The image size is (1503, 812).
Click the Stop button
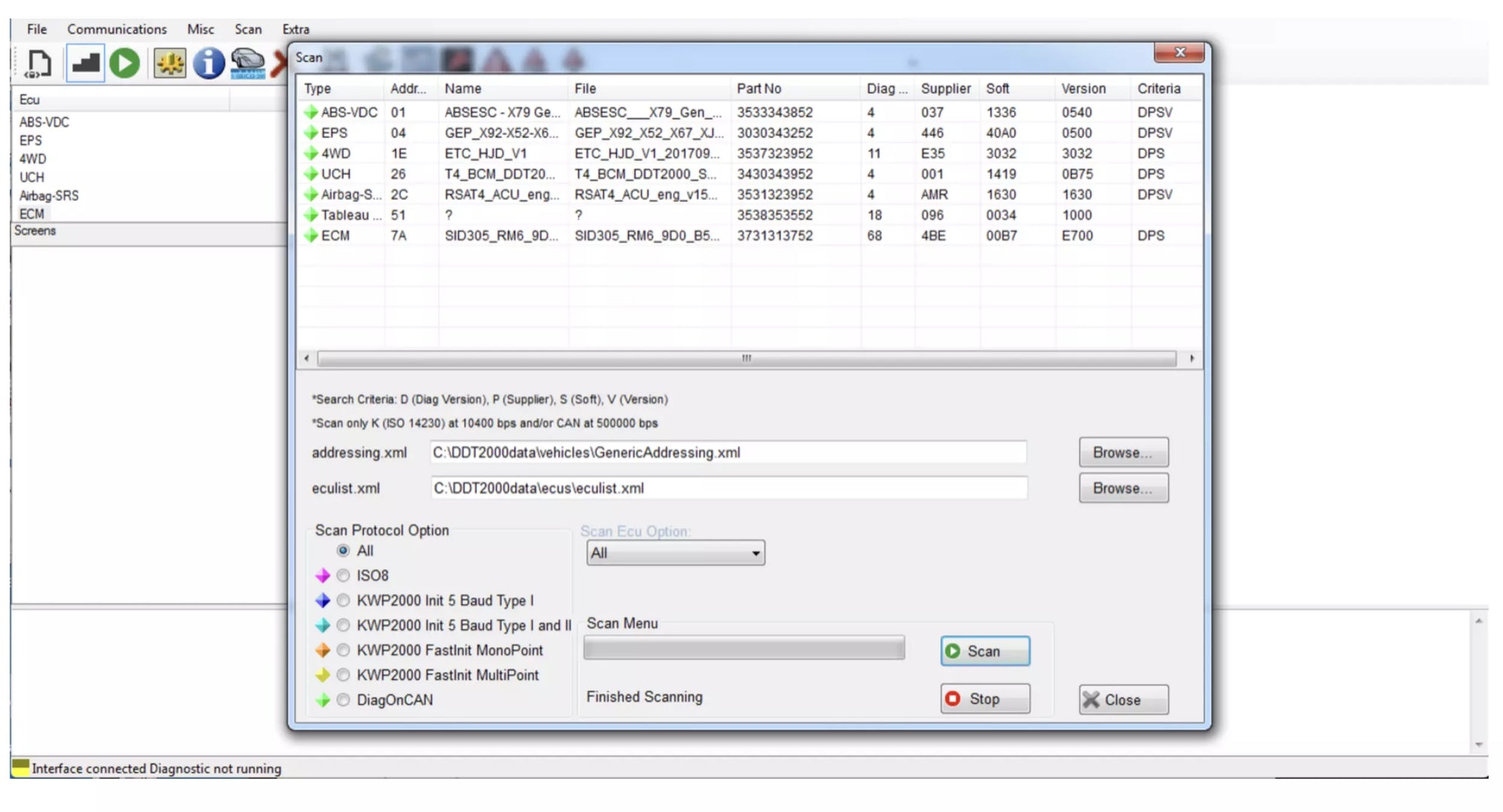click(x=985, y=699)
